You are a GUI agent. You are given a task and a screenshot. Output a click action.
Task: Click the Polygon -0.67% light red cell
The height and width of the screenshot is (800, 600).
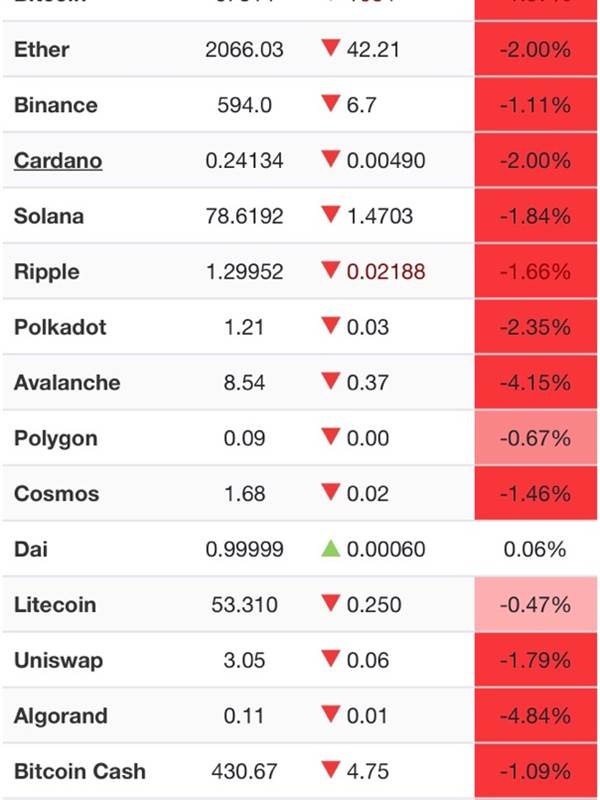pyautogui.click(x=537, y=438)
